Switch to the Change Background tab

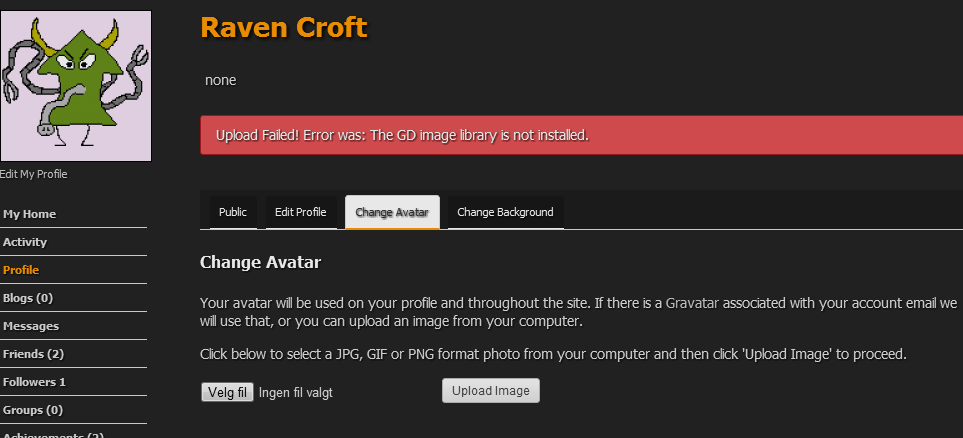point(505,212)
